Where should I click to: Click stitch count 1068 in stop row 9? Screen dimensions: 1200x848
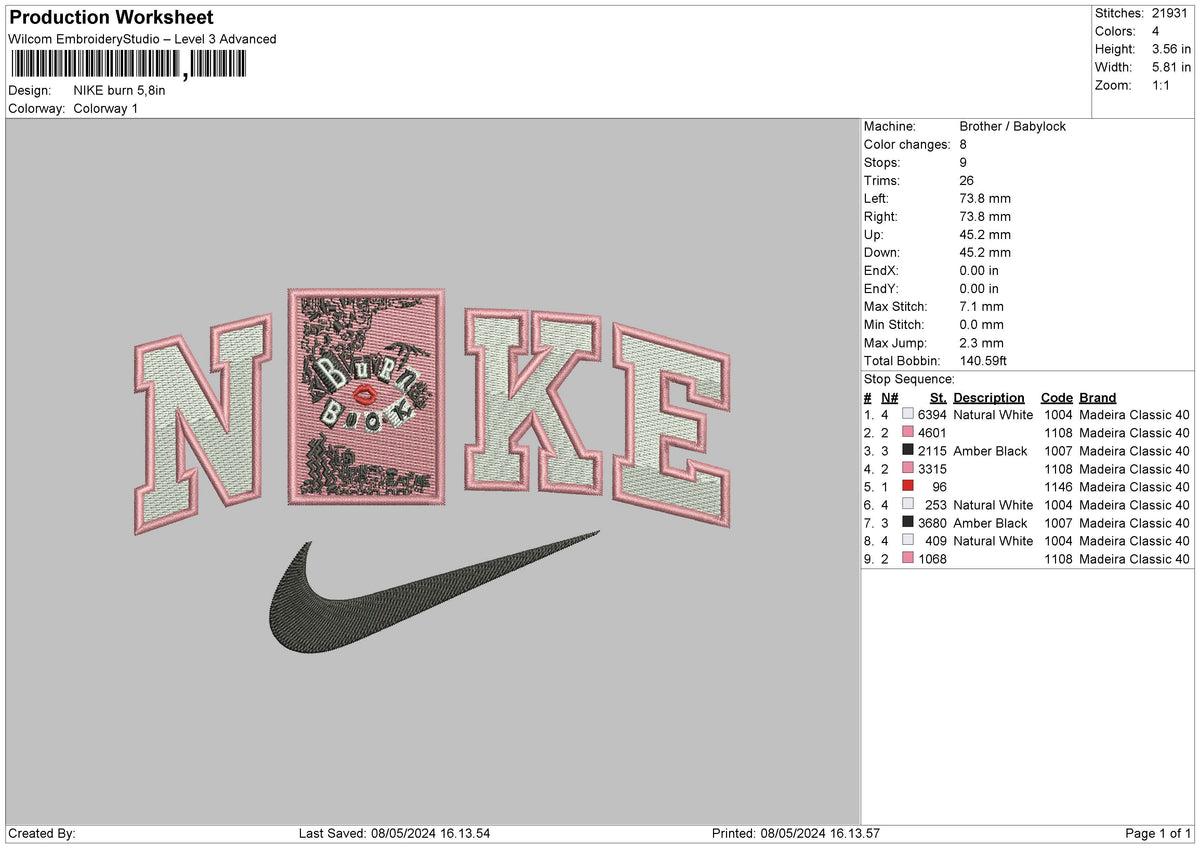931,559
